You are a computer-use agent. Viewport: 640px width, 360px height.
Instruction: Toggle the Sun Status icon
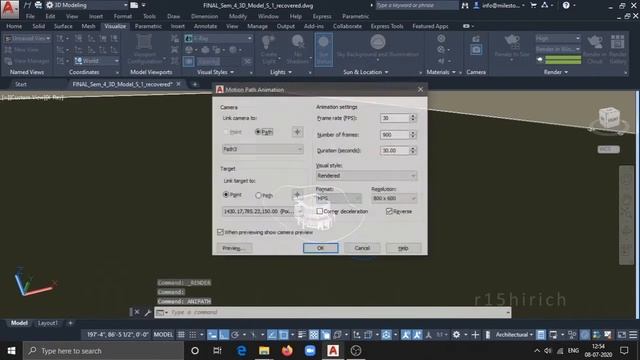324,49
